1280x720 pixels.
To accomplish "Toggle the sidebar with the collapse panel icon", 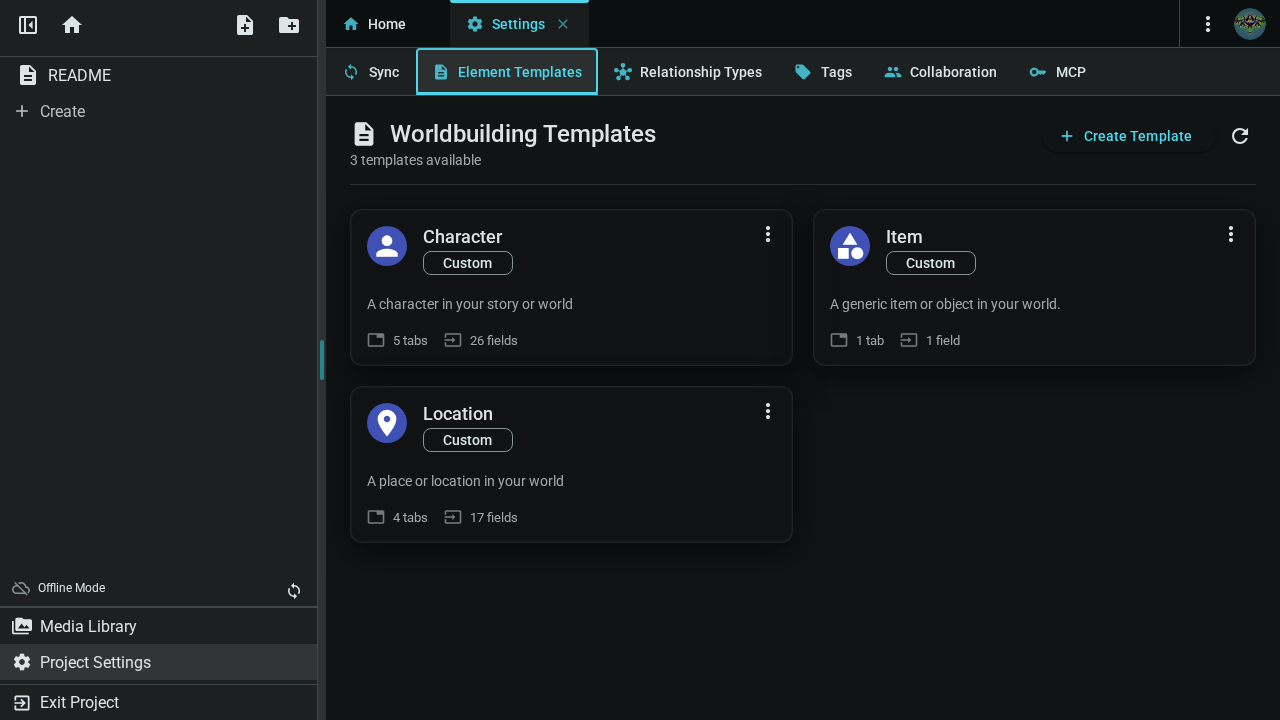I will click(x=27, y=24).
